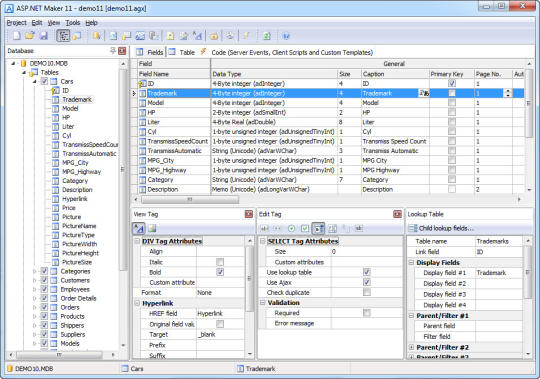Toggle Primary Key checkbox for Trademark field
This screenshot has width=540, height=379.
click(x=452, y=93)
